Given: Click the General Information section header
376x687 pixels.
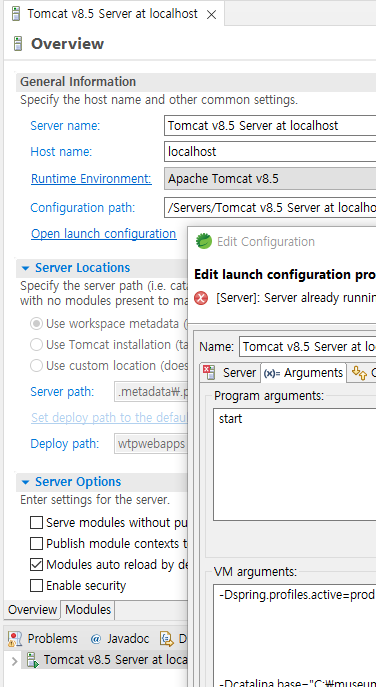Looking at the screenshot, I should point(78,82).
